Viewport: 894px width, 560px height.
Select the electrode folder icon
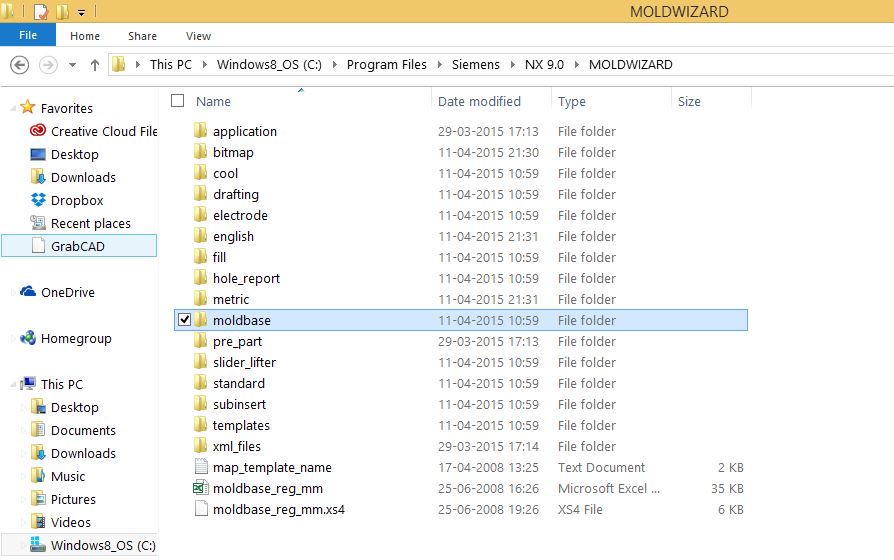201,215
